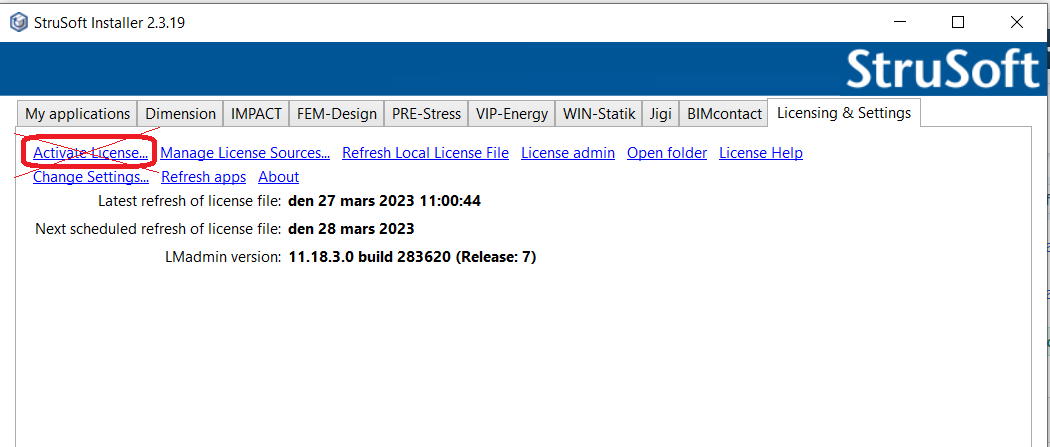Click the Activate License link
Image resolution: width=1050 pixels, height=447 pixels.
(x=90, y=153)
